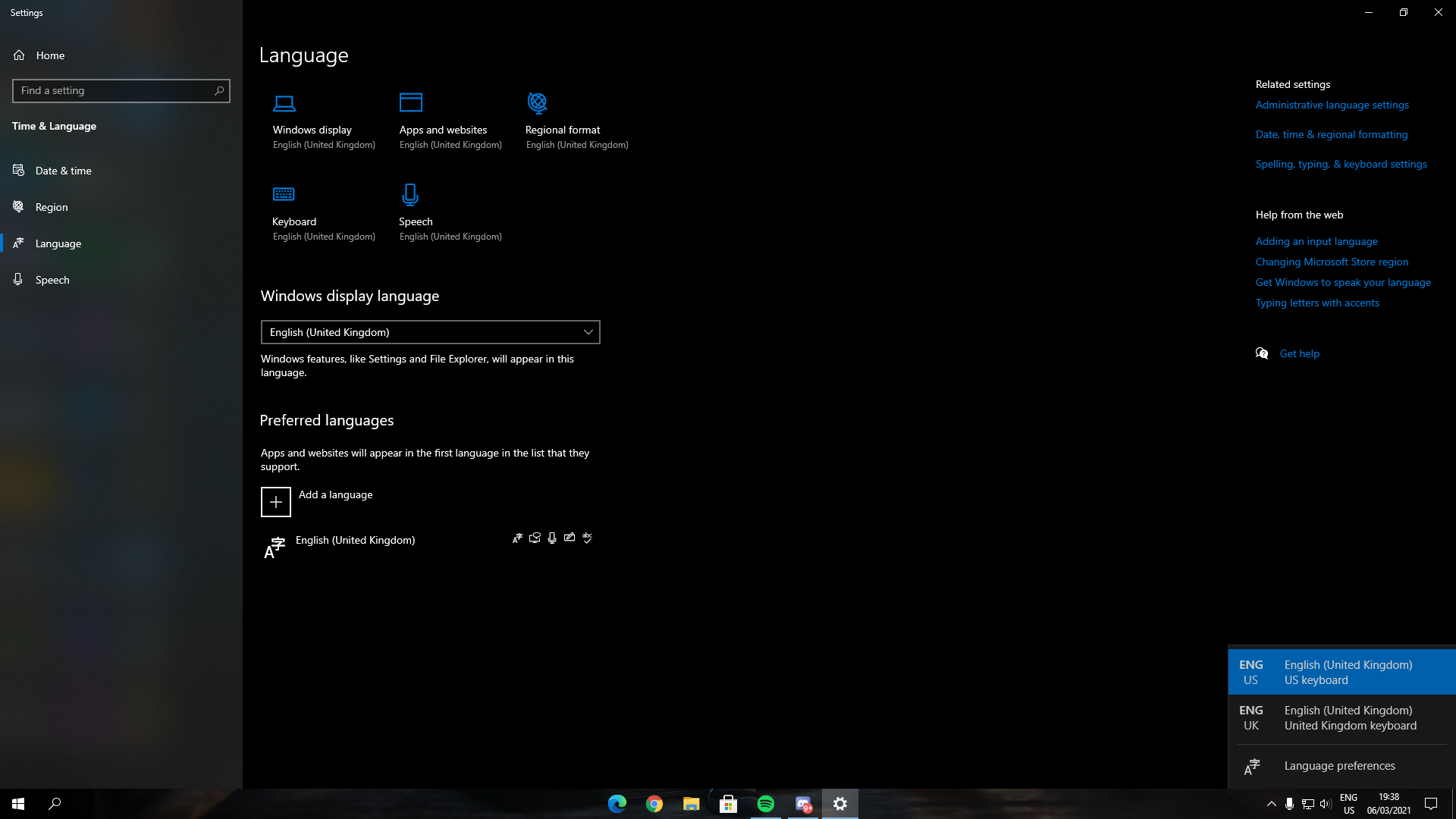This screenshot has height=819, width=1456.
Task: Click the Get help chat icon
Action: click(1262, 353)
